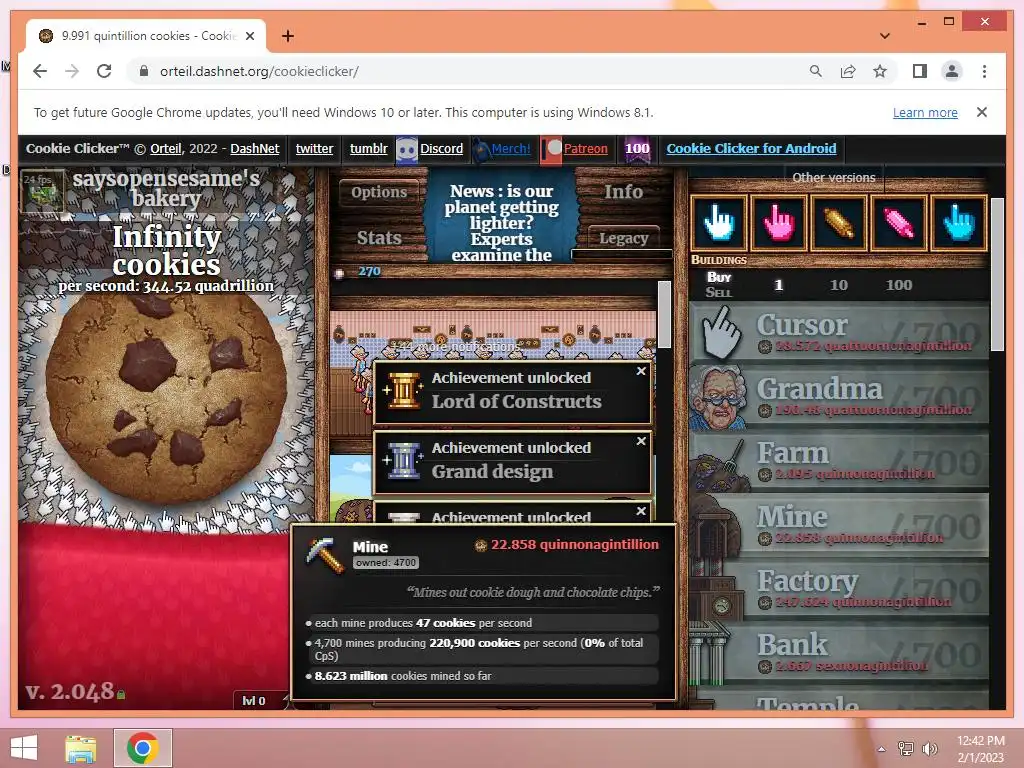Open the Chrome three-dot menu

[984, 71]
